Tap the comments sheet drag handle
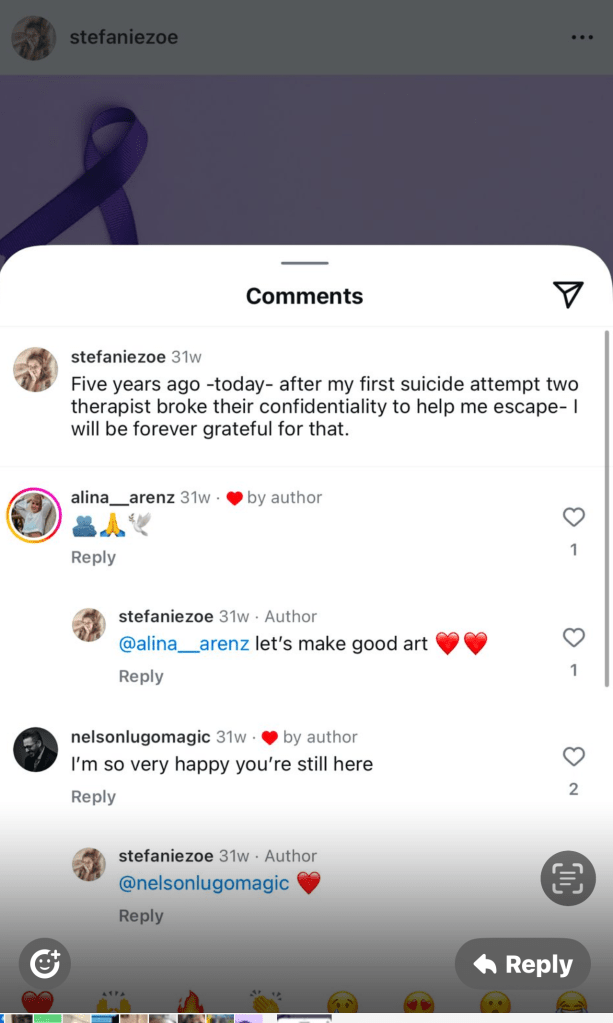 [305, 263]
